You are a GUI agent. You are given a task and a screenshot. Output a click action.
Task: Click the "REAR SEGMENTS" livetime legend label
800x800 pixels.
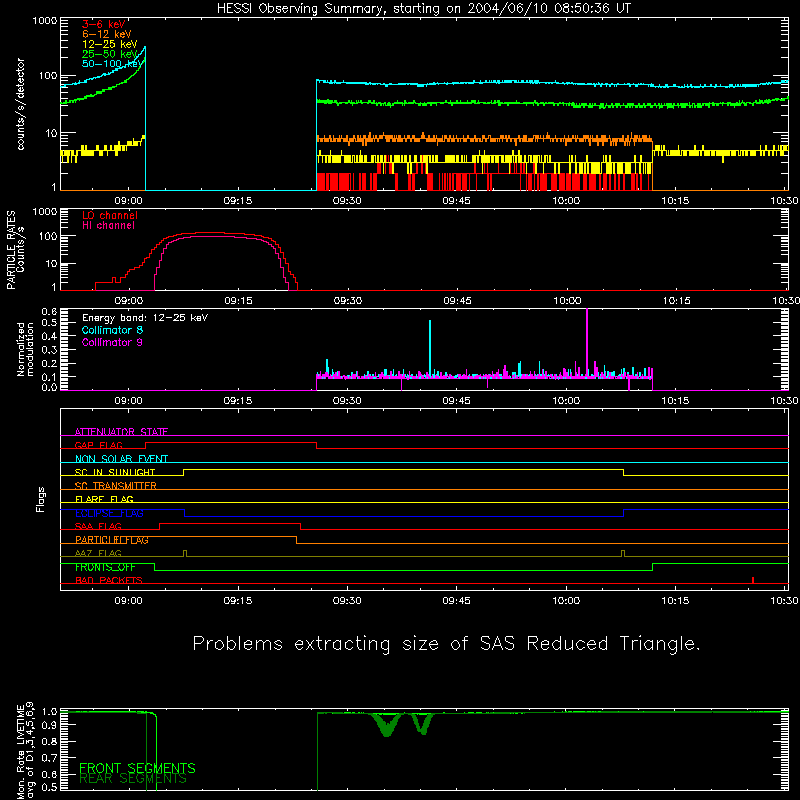pyautogui.click(x=133, y=779)
